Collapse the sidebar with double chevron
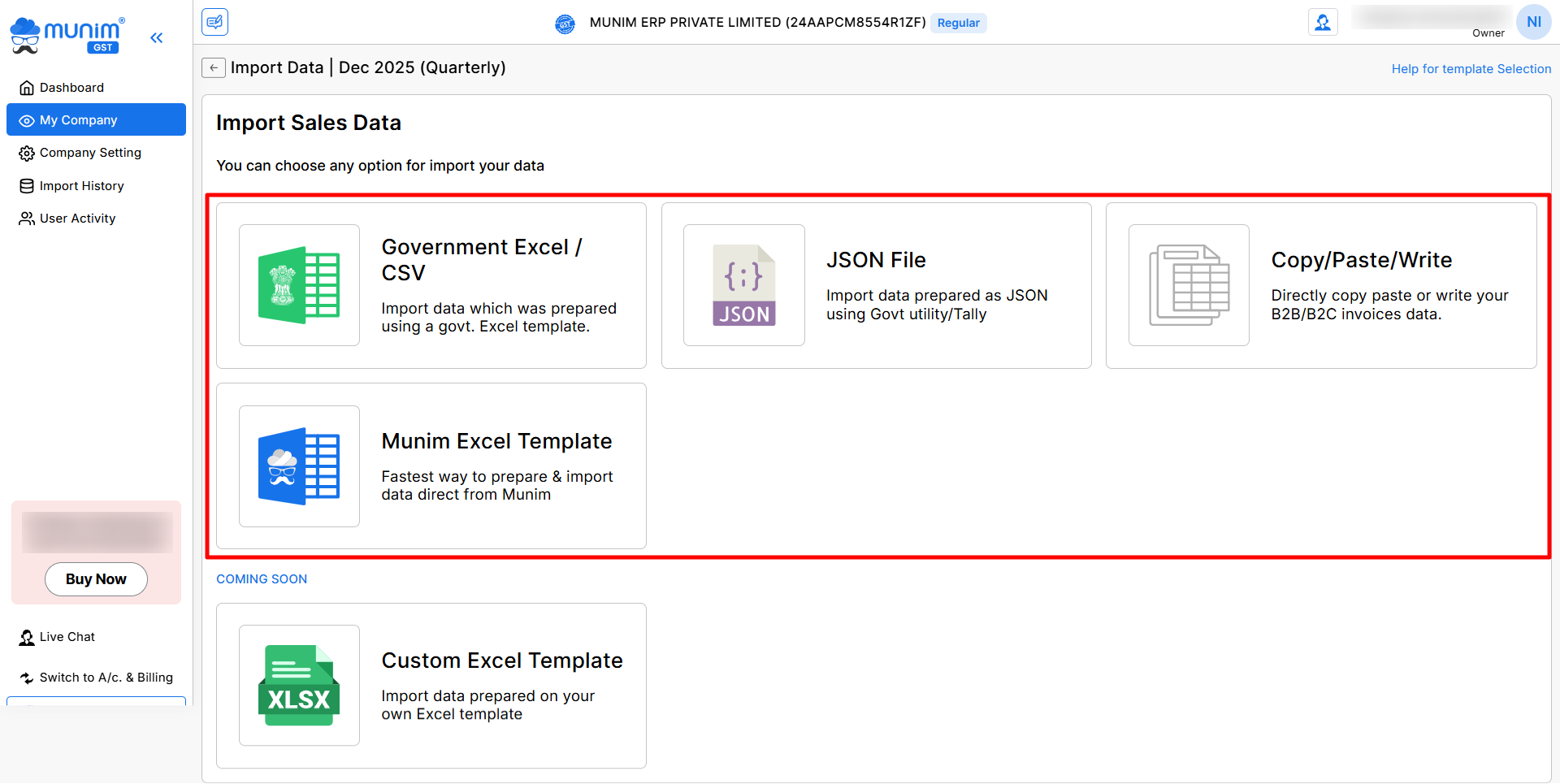 coord(157,37)
